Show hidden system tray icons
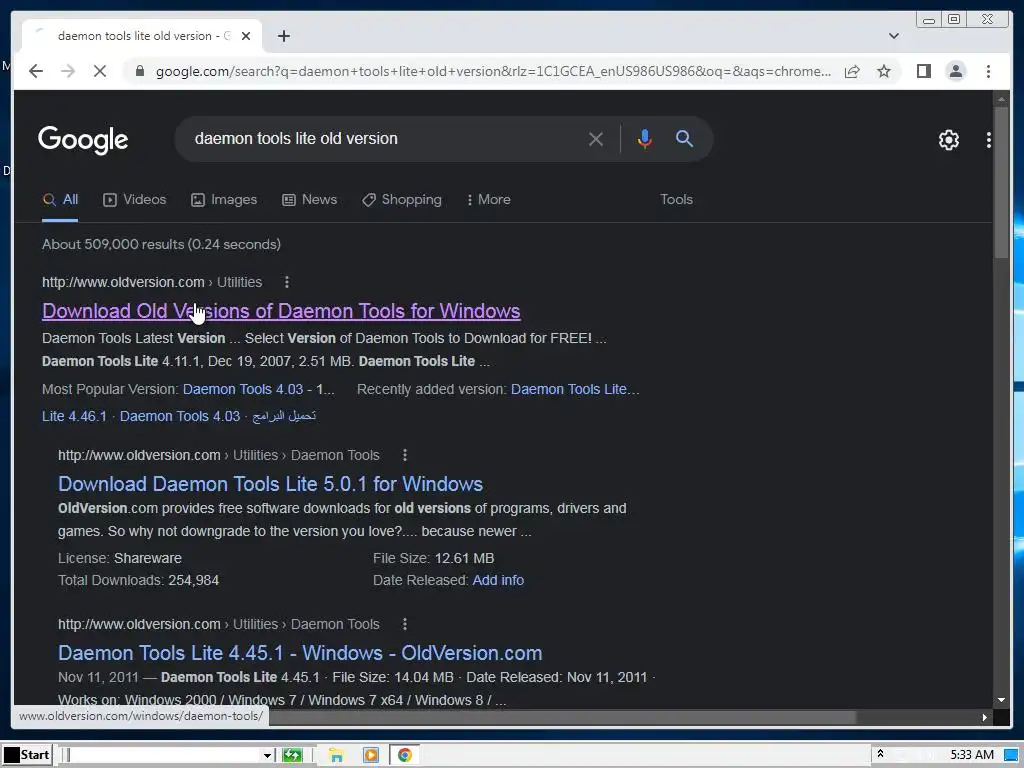1024x768 pixels. [x=880, y=754]
